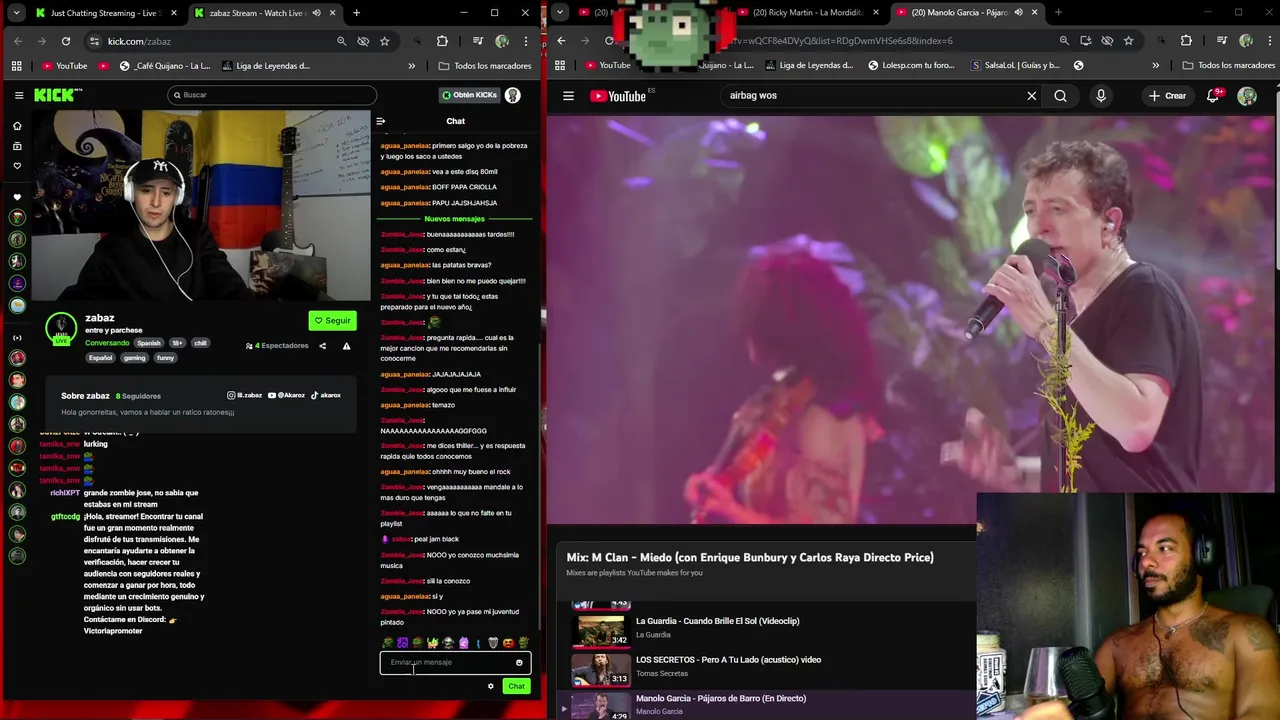This screenshot has width=1280, height=720.
Task: Select the gaming tag chip
Action: 134,358
